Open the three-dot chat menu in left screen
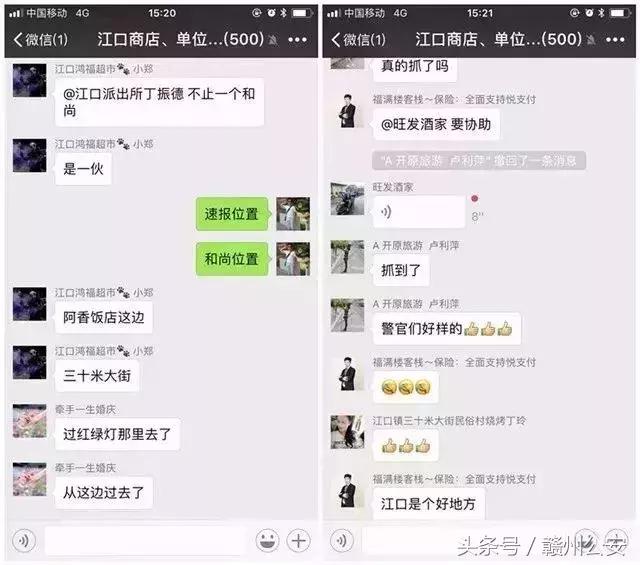This screenshot has width=640, height=565. coord(298,40)
